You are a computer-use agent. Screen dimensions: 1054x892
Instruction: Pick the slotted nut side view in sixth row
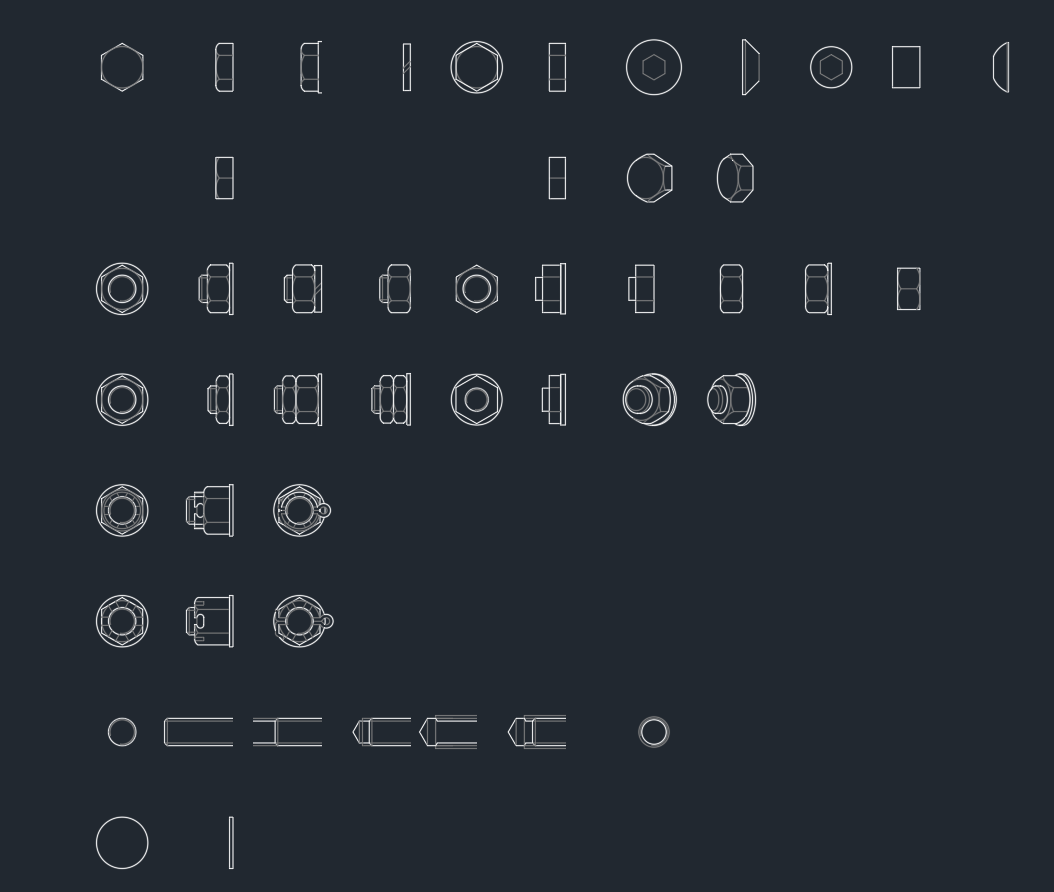[210, 621]
